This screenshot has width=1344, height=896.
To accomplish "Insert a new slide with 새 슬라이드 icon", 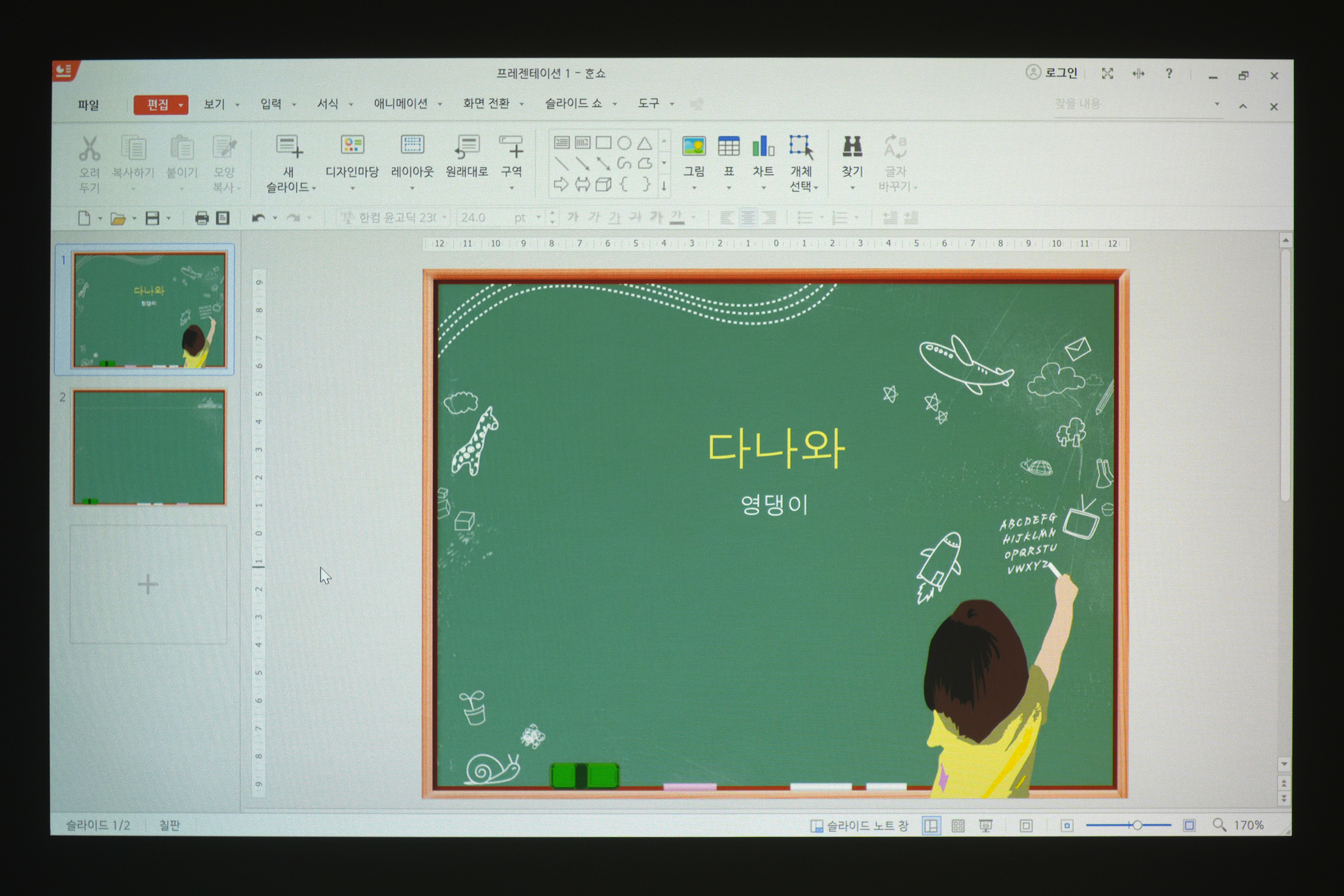I will point(289,147).
